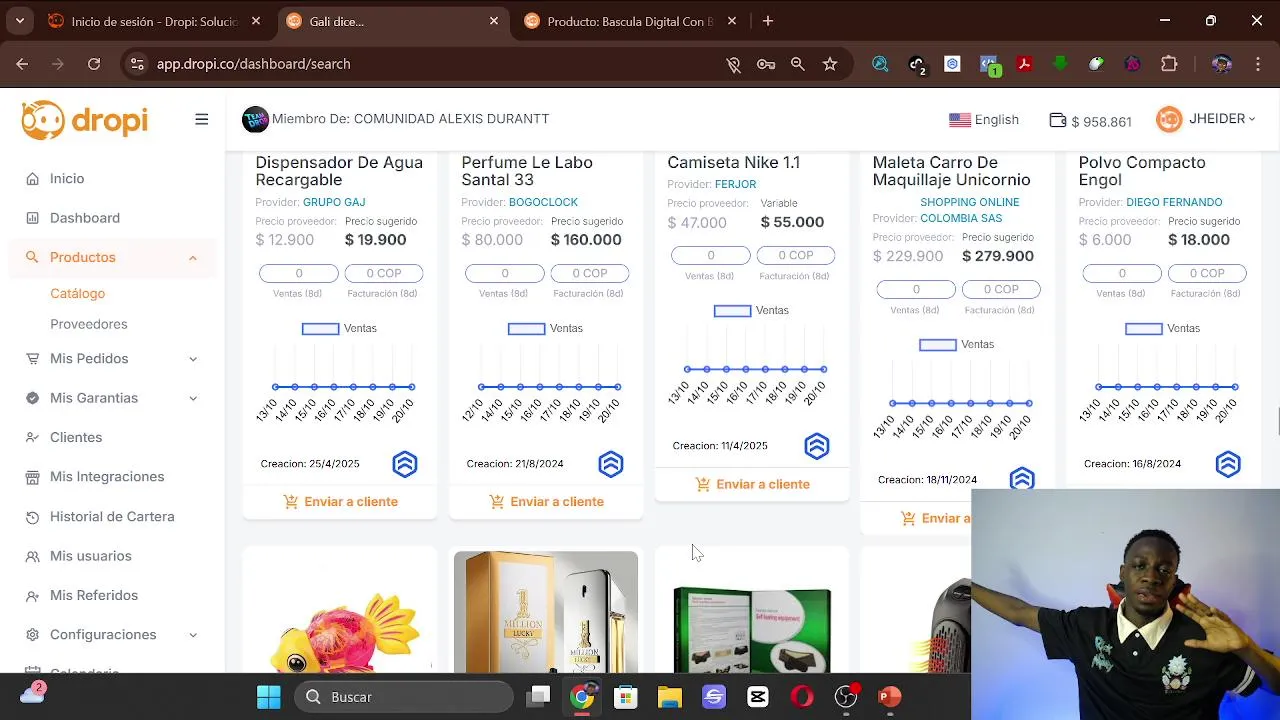
Task: Click the taskbar Buscar search box
Action: (x=404, y=697)
